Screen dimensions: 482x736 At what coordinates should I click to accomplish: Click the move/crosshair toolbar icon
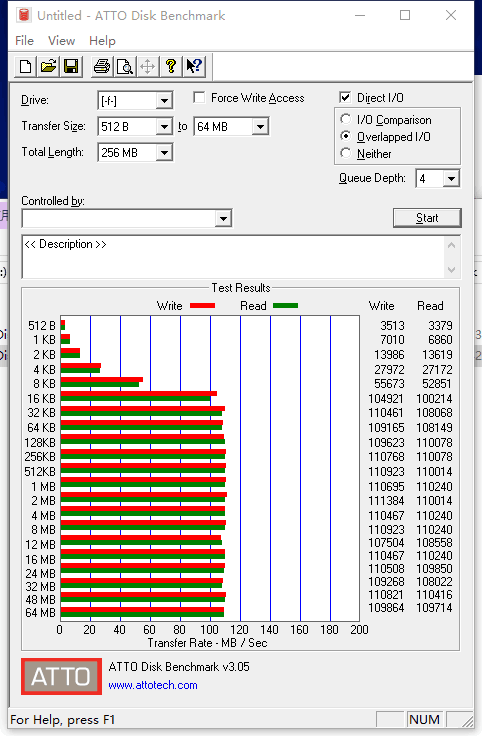[147, 66]
